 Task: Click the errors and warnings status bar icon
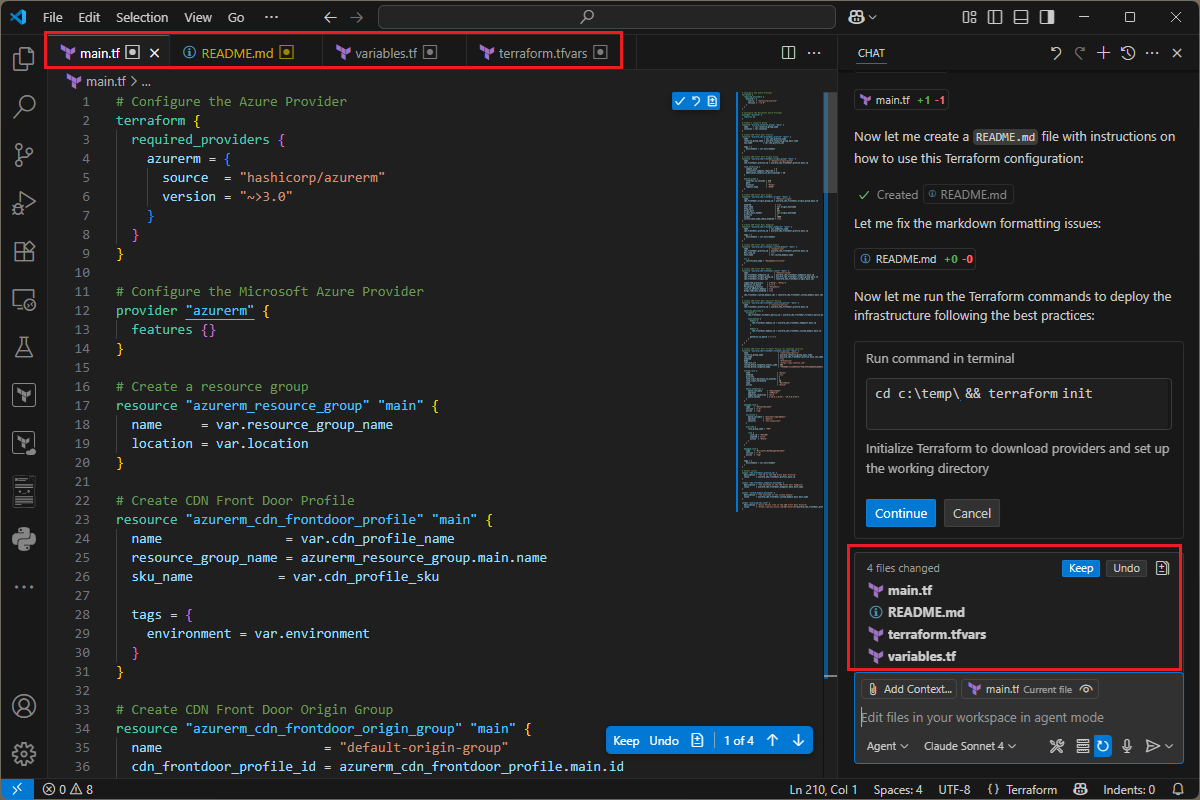tap(66, 788)
